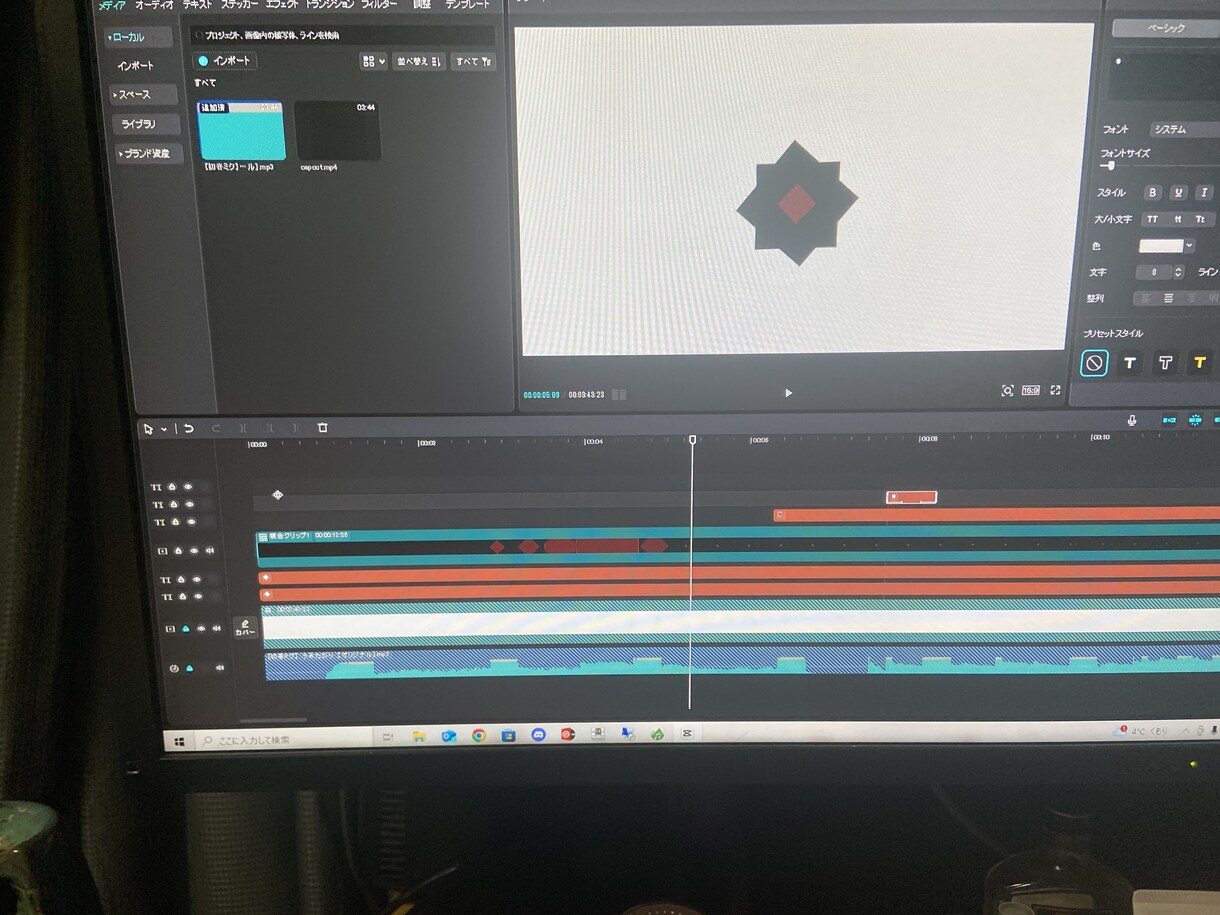Switch to the エフェクト tab
Image resolution: width=1220 pixels, height=915 pixels.
(x=282, y=5)
